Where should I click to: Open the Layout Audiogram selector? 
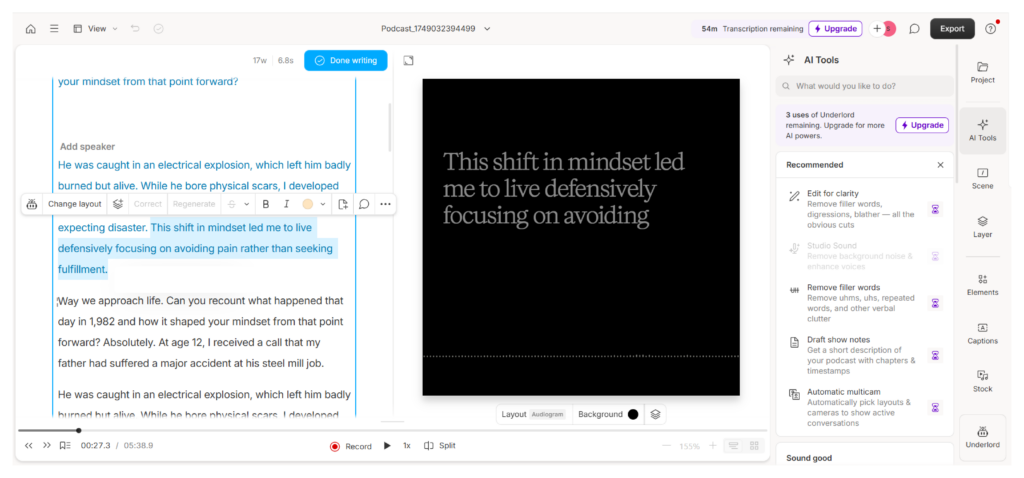534,414
